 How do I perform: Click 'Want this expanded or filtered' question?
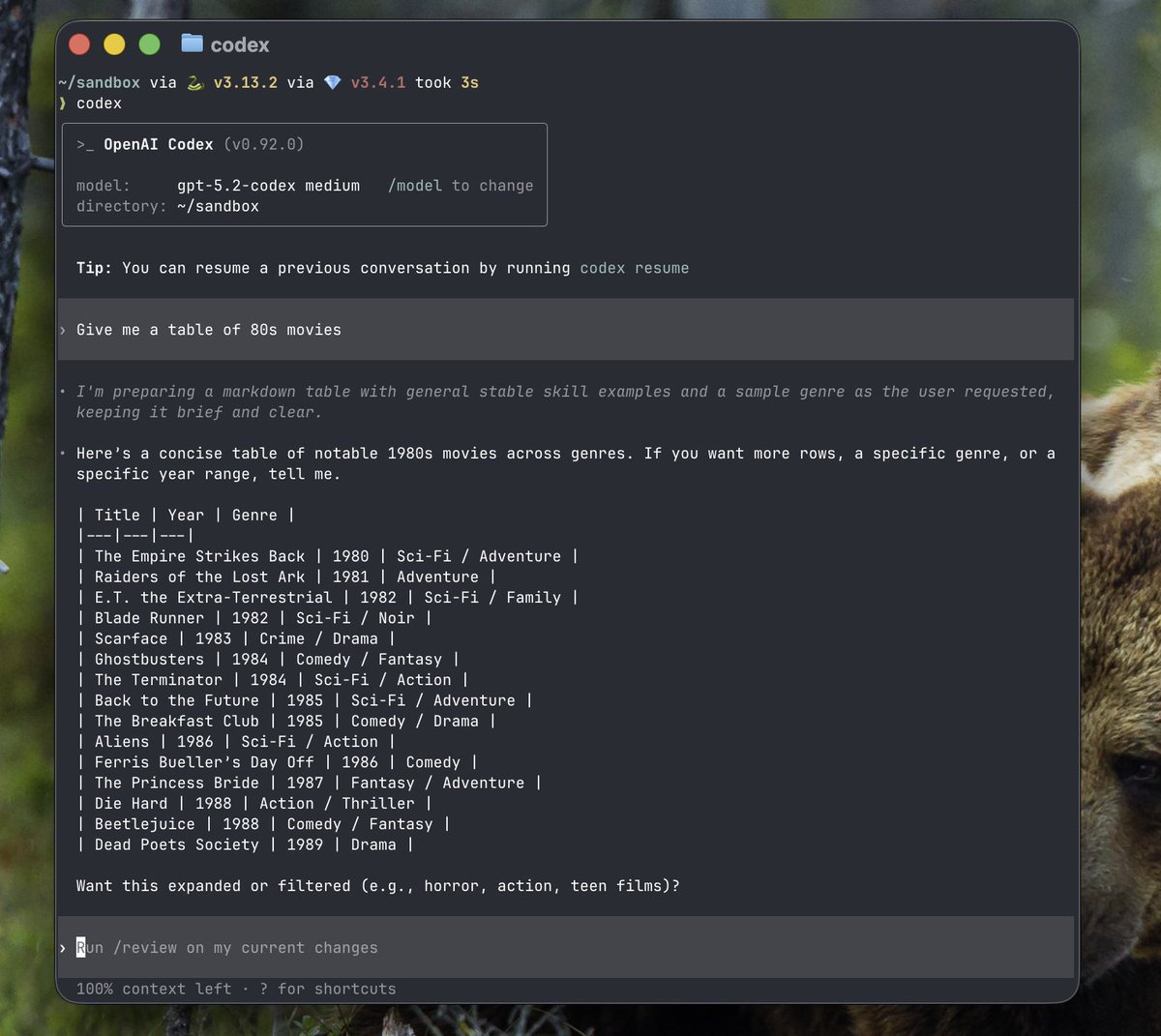[x=378, y=886]
